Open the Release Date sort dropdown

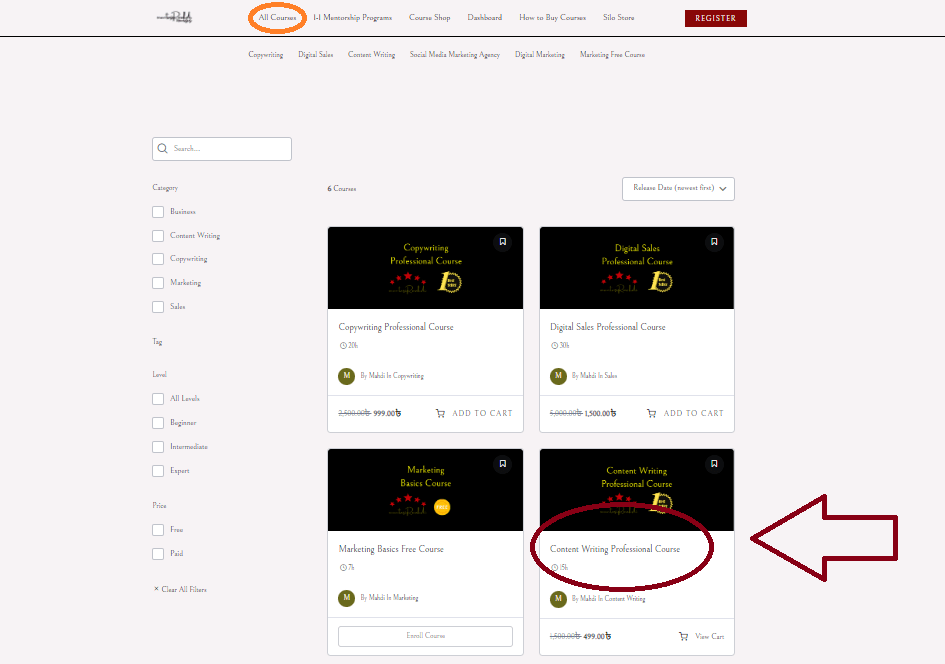pyautogui.click(x=678, y=189)
